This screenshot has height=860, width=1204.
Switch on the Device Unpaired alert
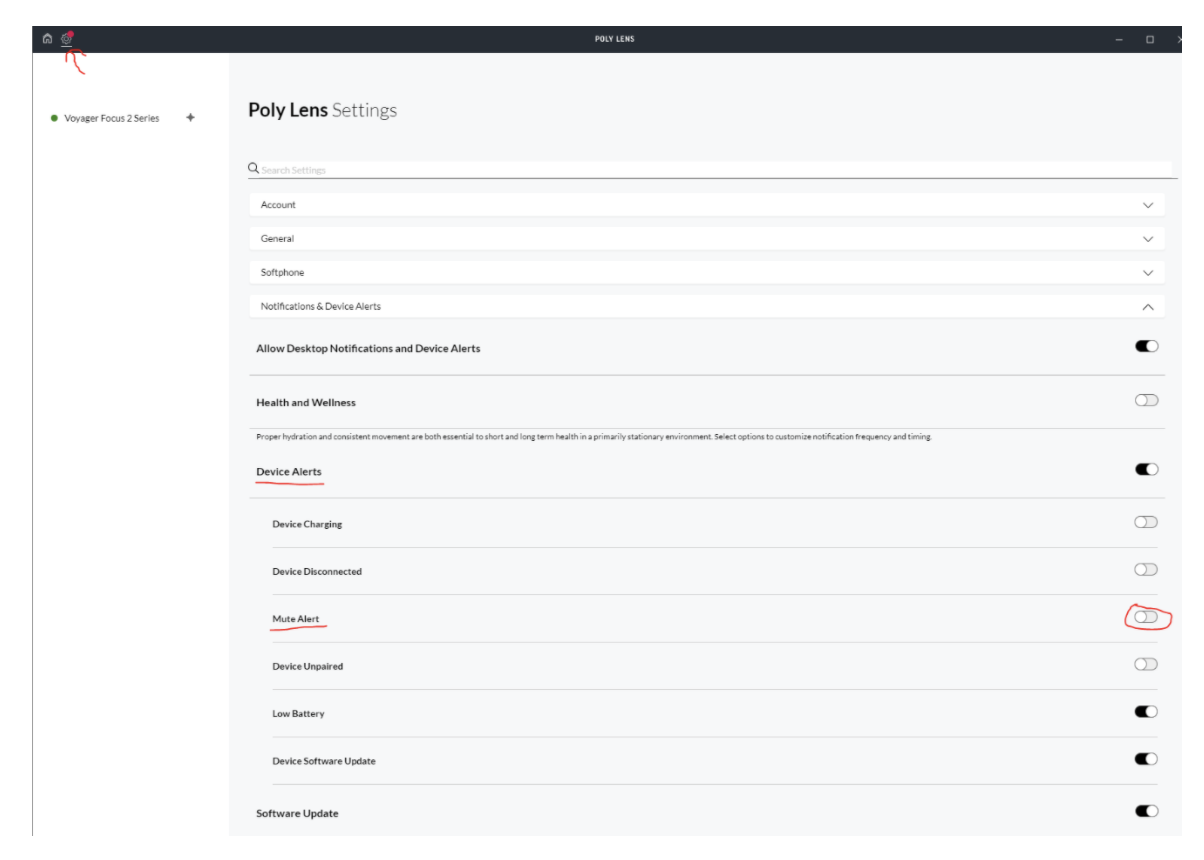point(1146,664)
